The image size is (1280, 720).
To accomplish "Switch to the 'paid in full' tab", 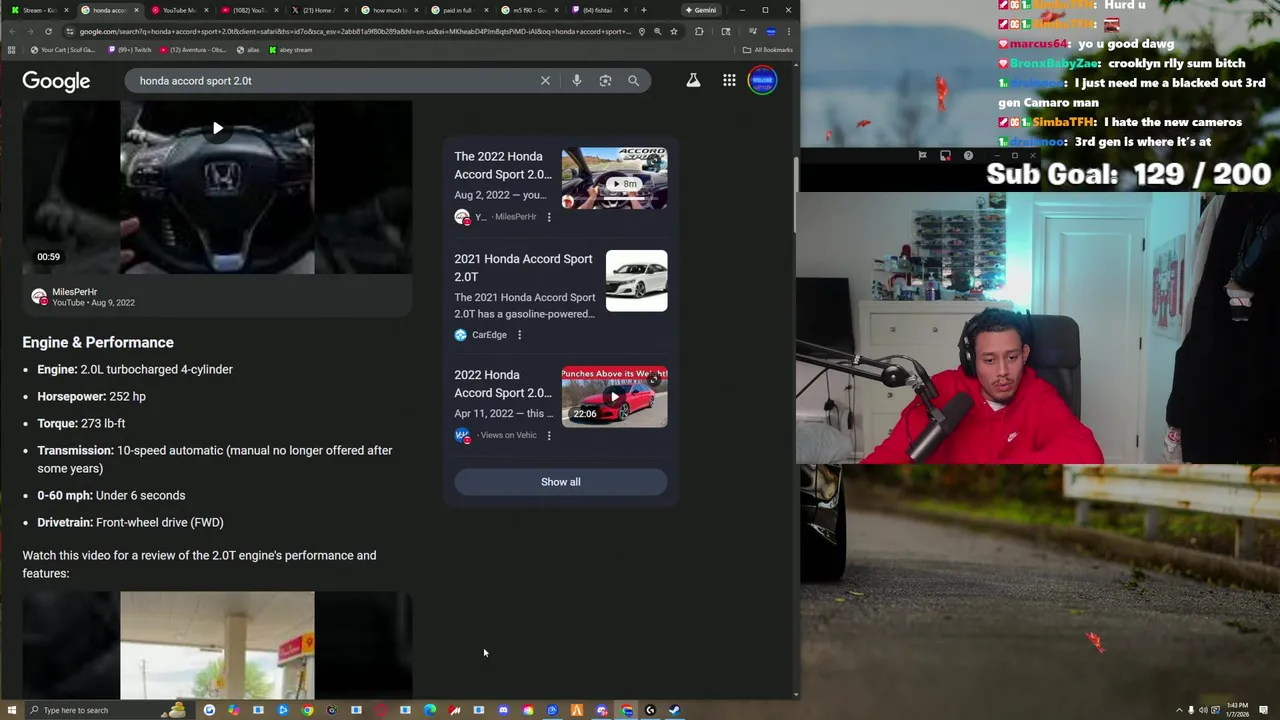I will click(460, 10).
